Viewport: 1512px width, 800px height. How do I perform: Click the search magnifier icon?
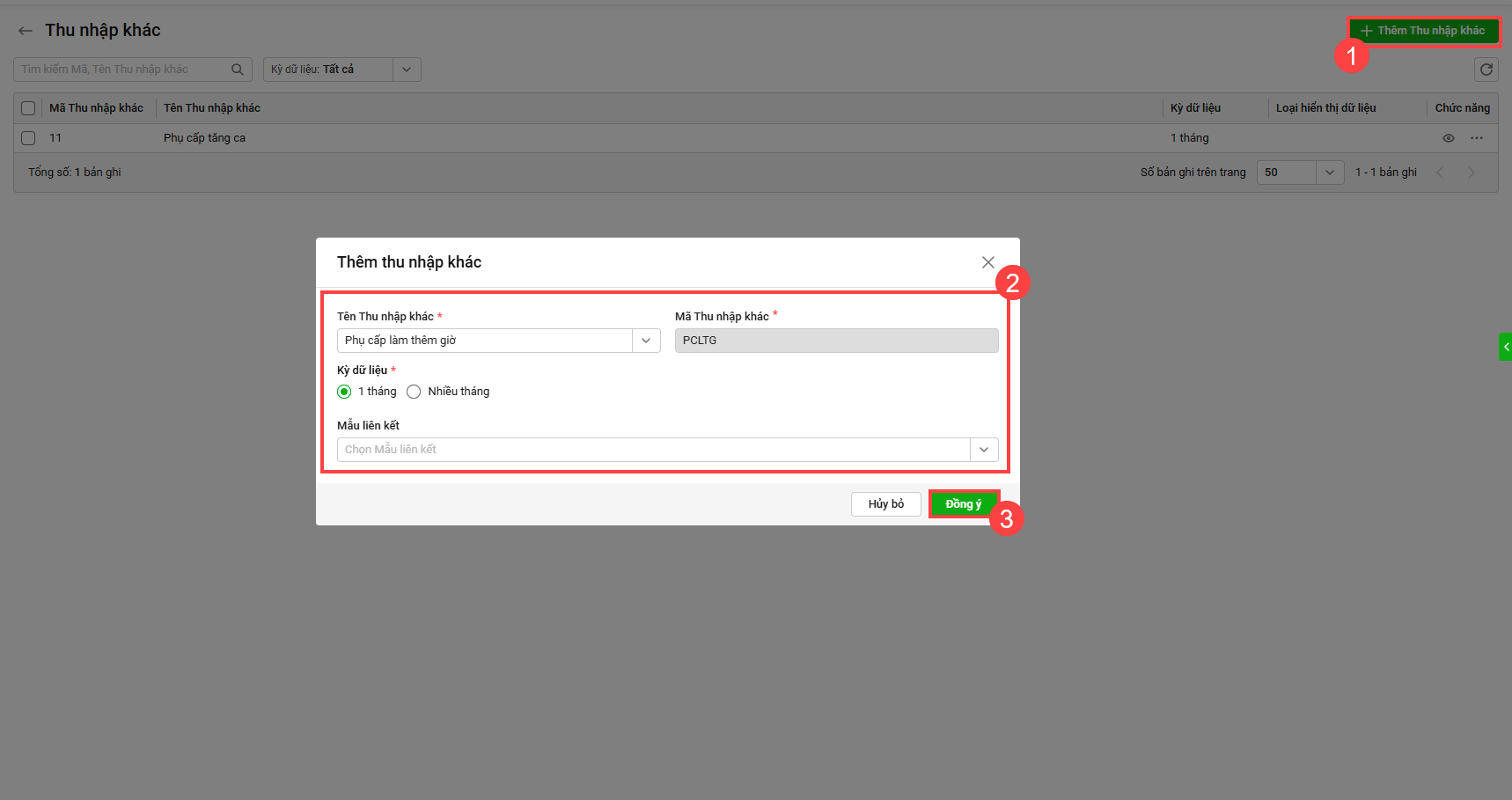pos(238,70)
